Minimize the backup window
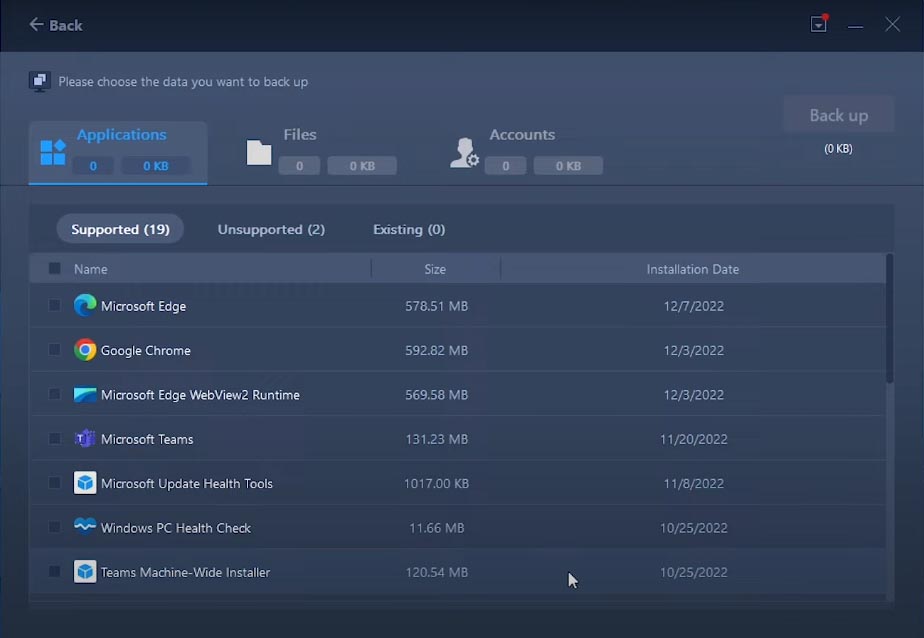Viewport: 924px width, 638px height. point(855,26)
